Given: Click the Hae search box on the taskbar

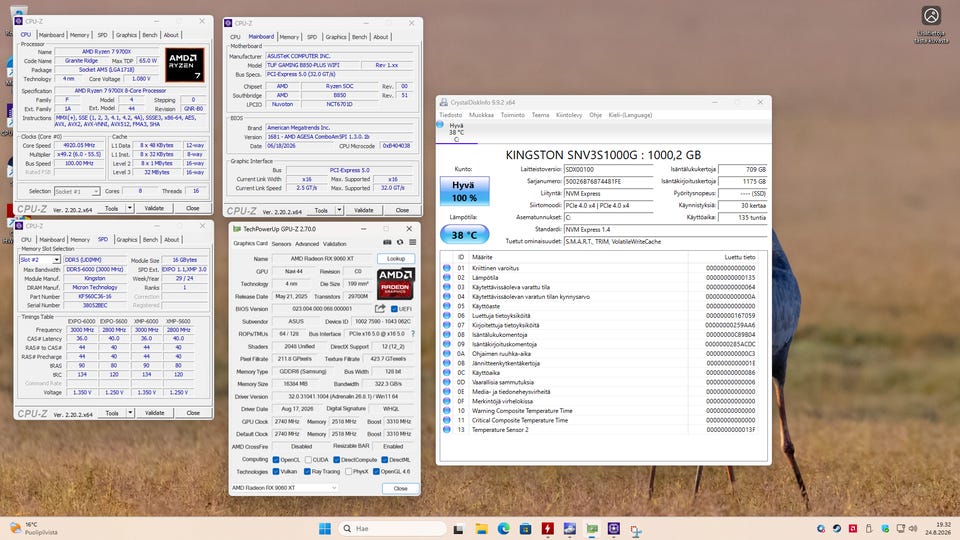Looking at the screenshot, I should coord(392,528).
